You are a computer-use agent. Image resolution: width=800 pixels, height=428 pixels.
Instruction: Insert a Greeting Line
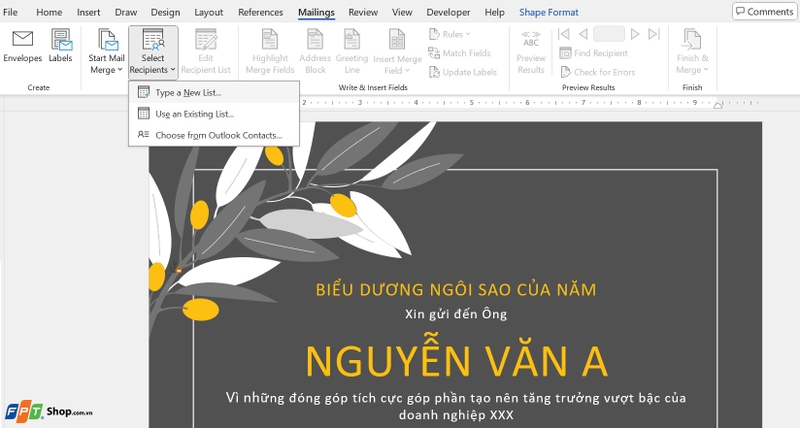tap(352, 52)
